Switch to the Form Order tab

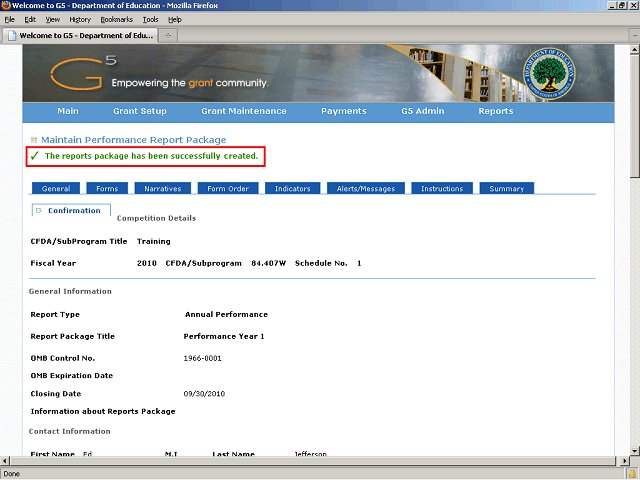[x=228, y=189]
